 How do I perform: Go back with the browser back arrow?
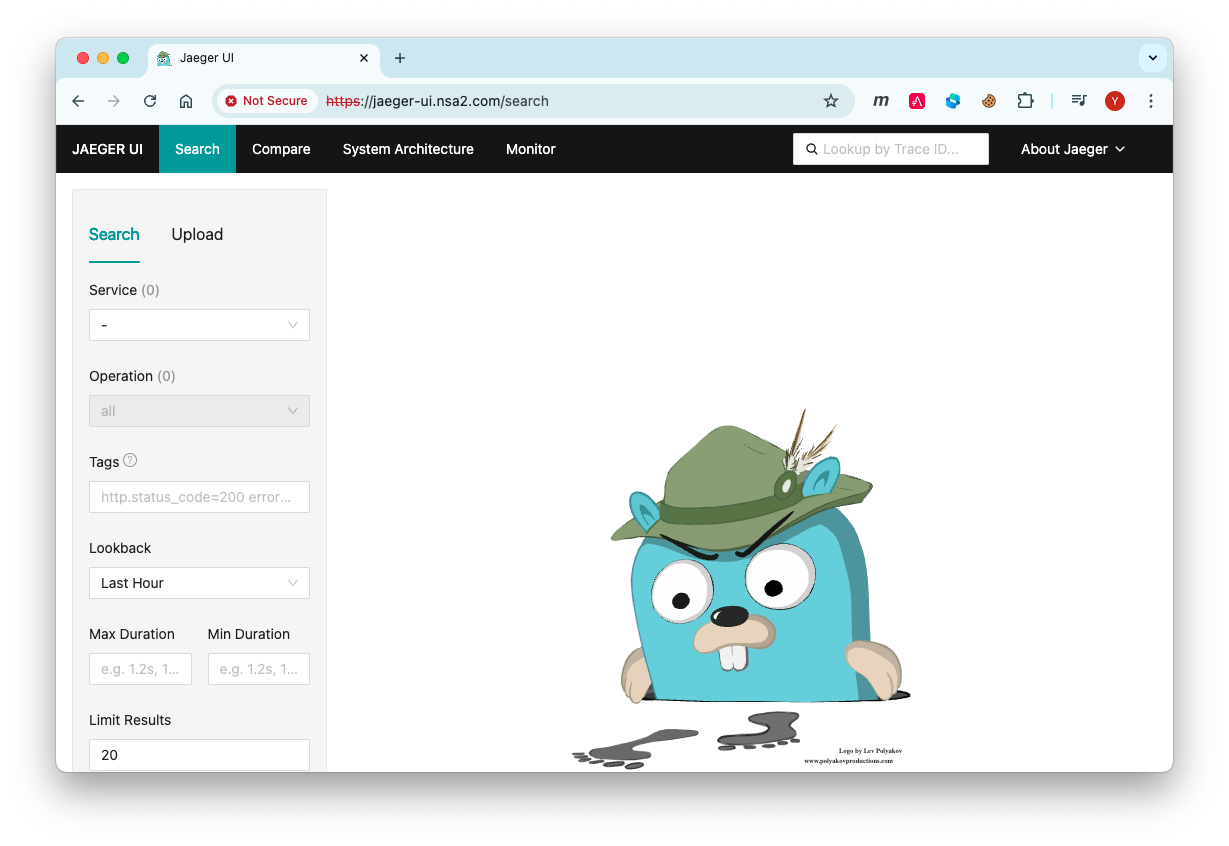coord(78,101)
